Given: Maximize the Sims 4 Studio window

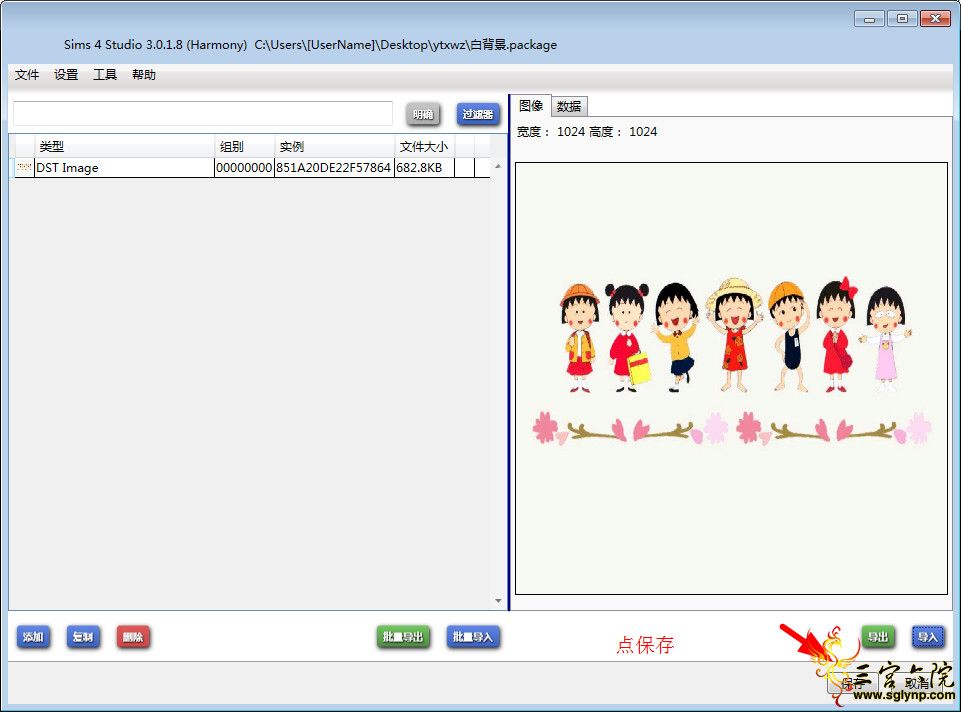Looking at the screenshot, I should pos(902,19).
